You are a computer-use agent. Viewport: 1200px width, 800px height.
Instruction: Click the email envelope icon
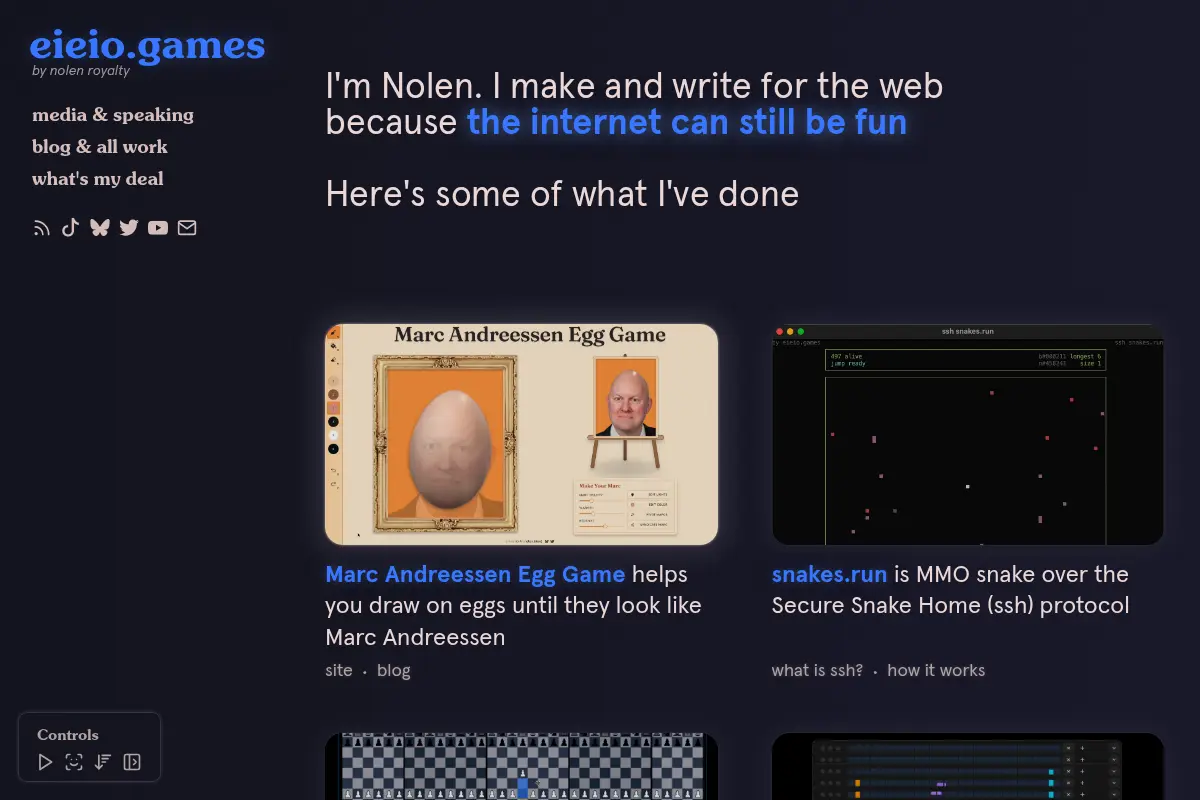click(x=187, y=228)
